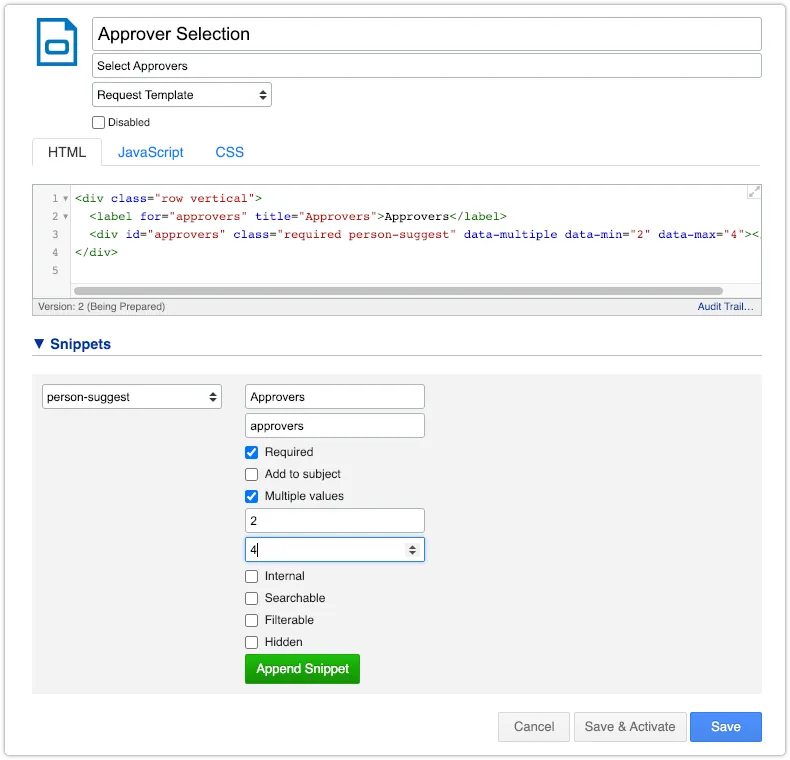Click the Cancel button
This screenshot has width=790, height=760.
pyautogui.click(x=534, y=727)
